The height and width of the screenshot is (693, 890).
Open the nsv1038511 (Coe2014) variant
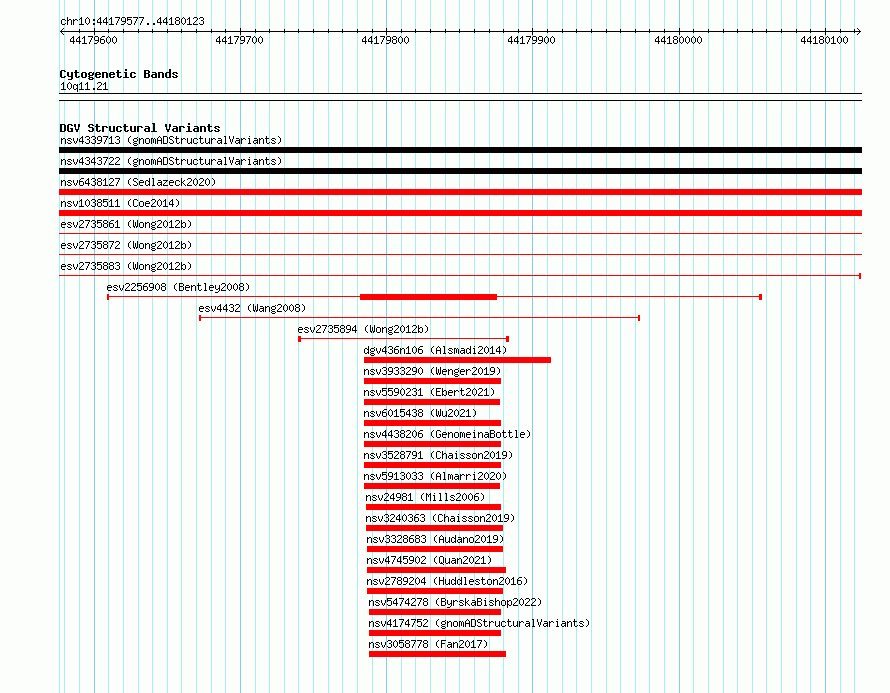[x=120, y=203]
